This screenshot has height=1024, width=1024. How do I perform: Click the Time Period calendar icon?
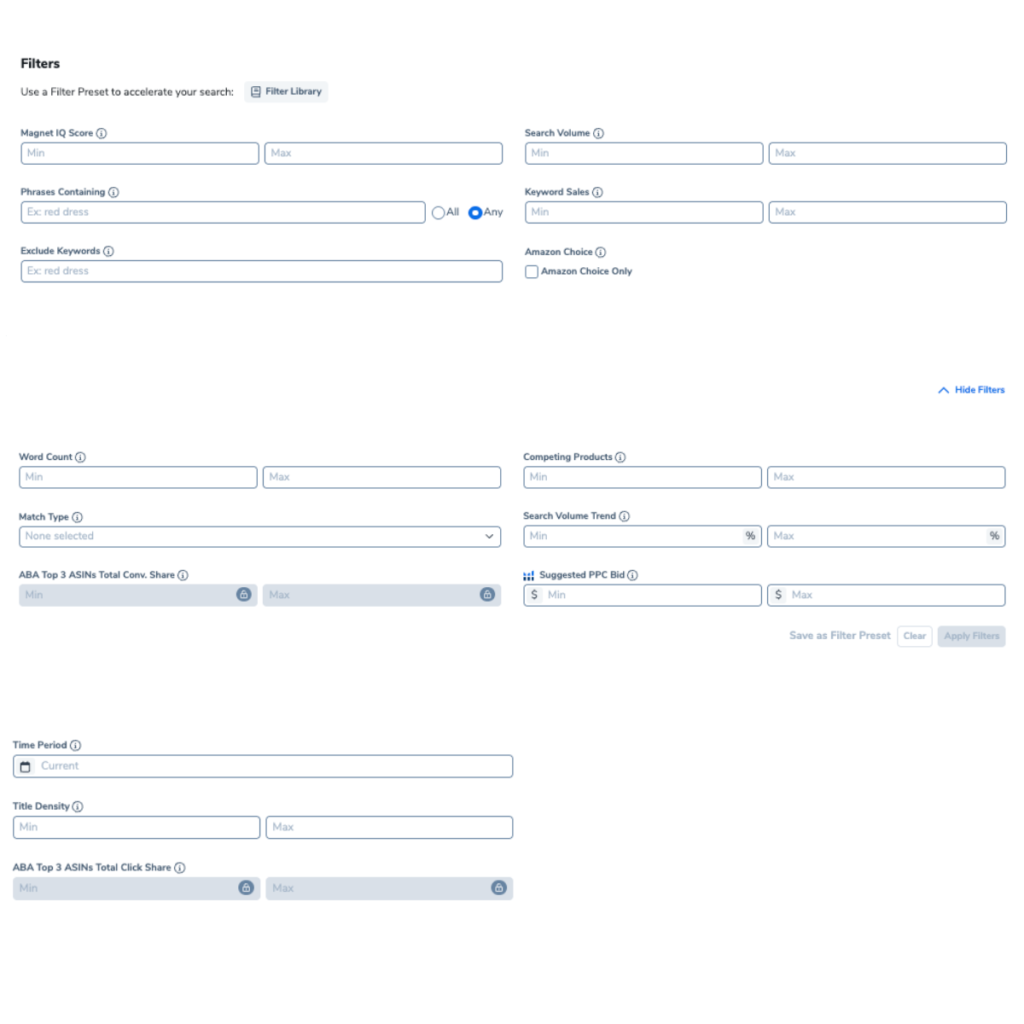click(26, 767)
